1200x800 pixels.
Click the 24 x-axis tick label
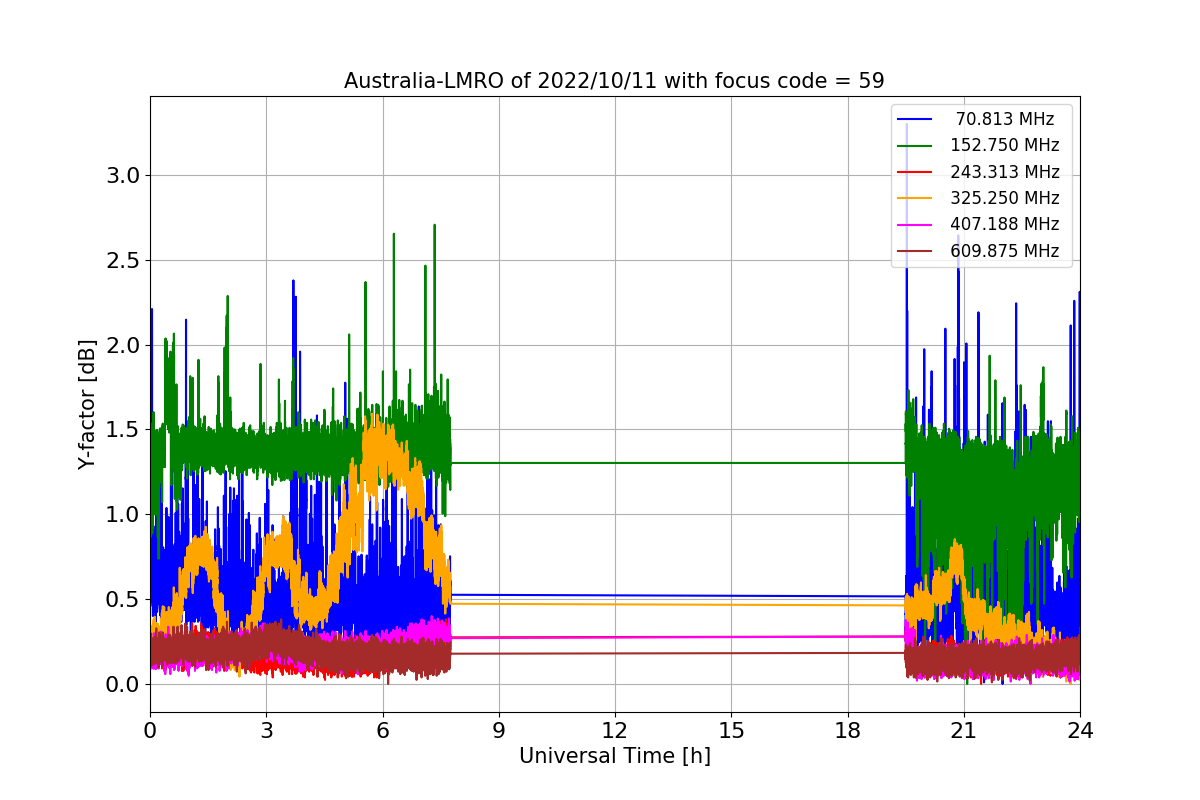(1079, 731)
